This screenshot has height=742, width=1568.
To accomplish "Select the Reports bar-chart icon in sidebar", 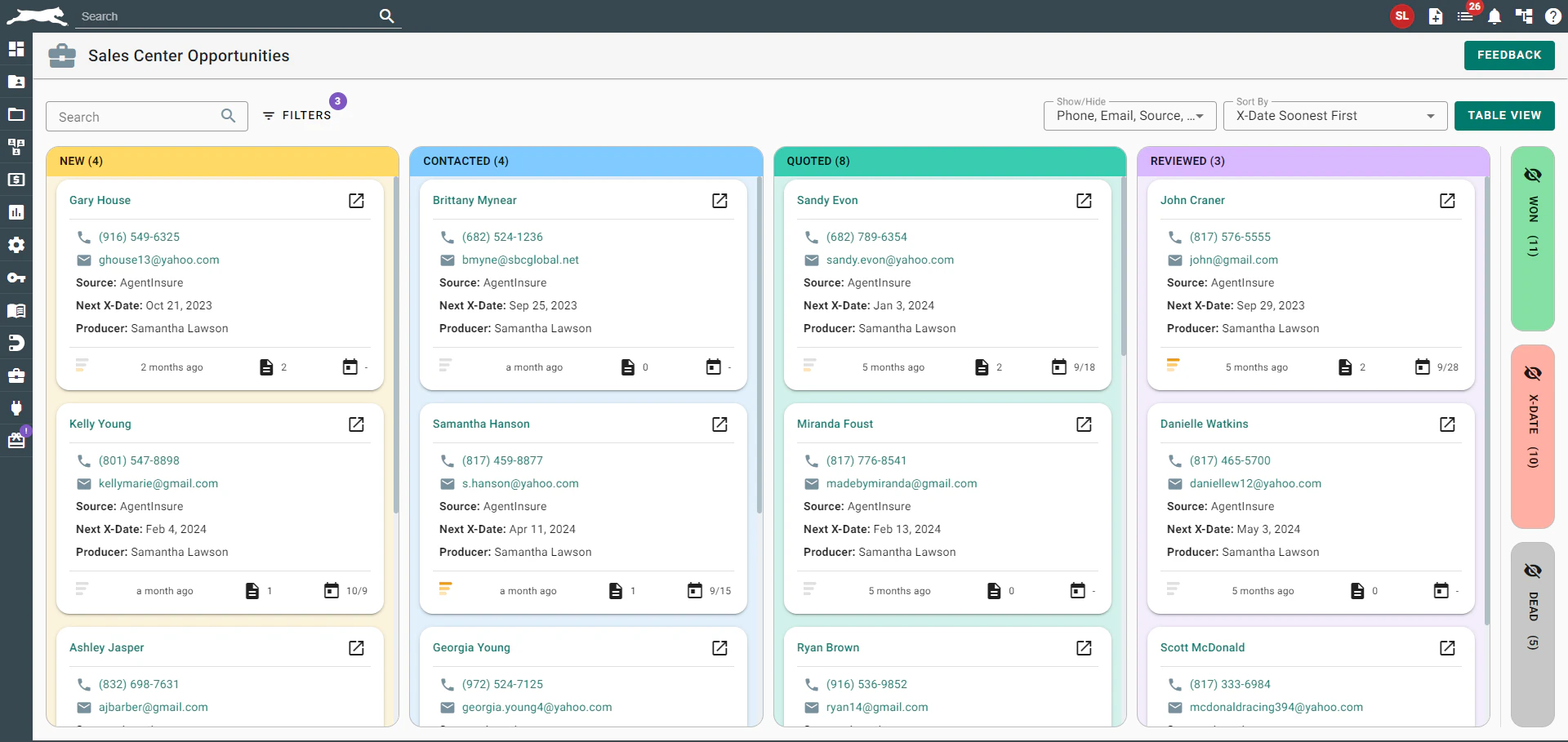I will pos(16,212).
